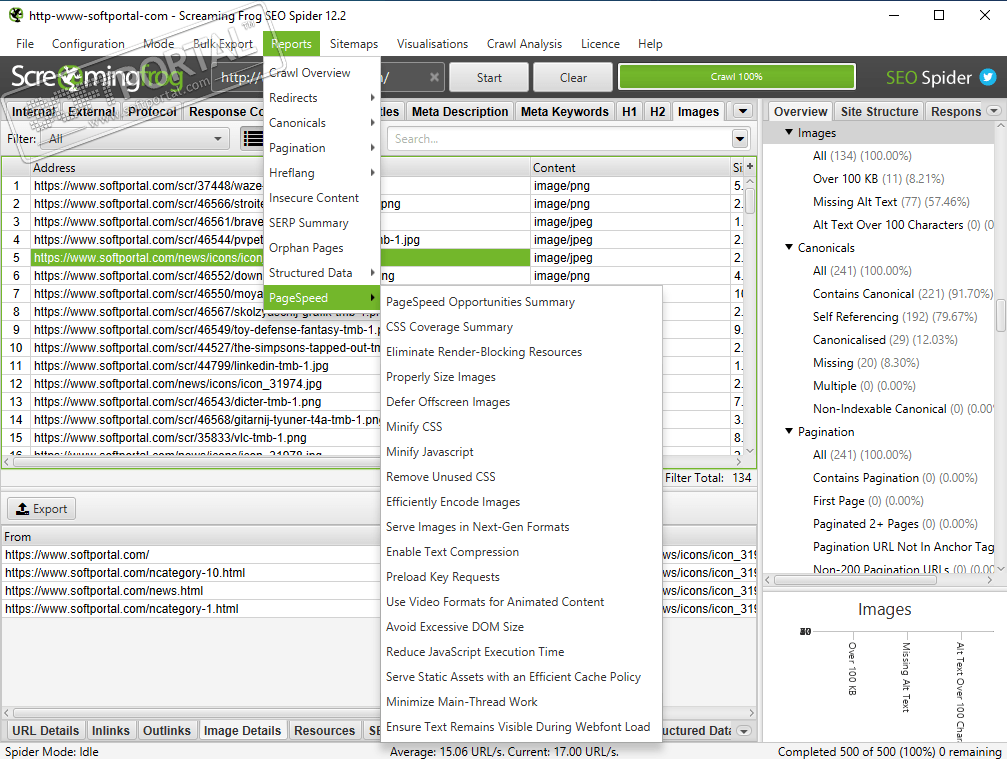Click the Export button

click(41, 509)
